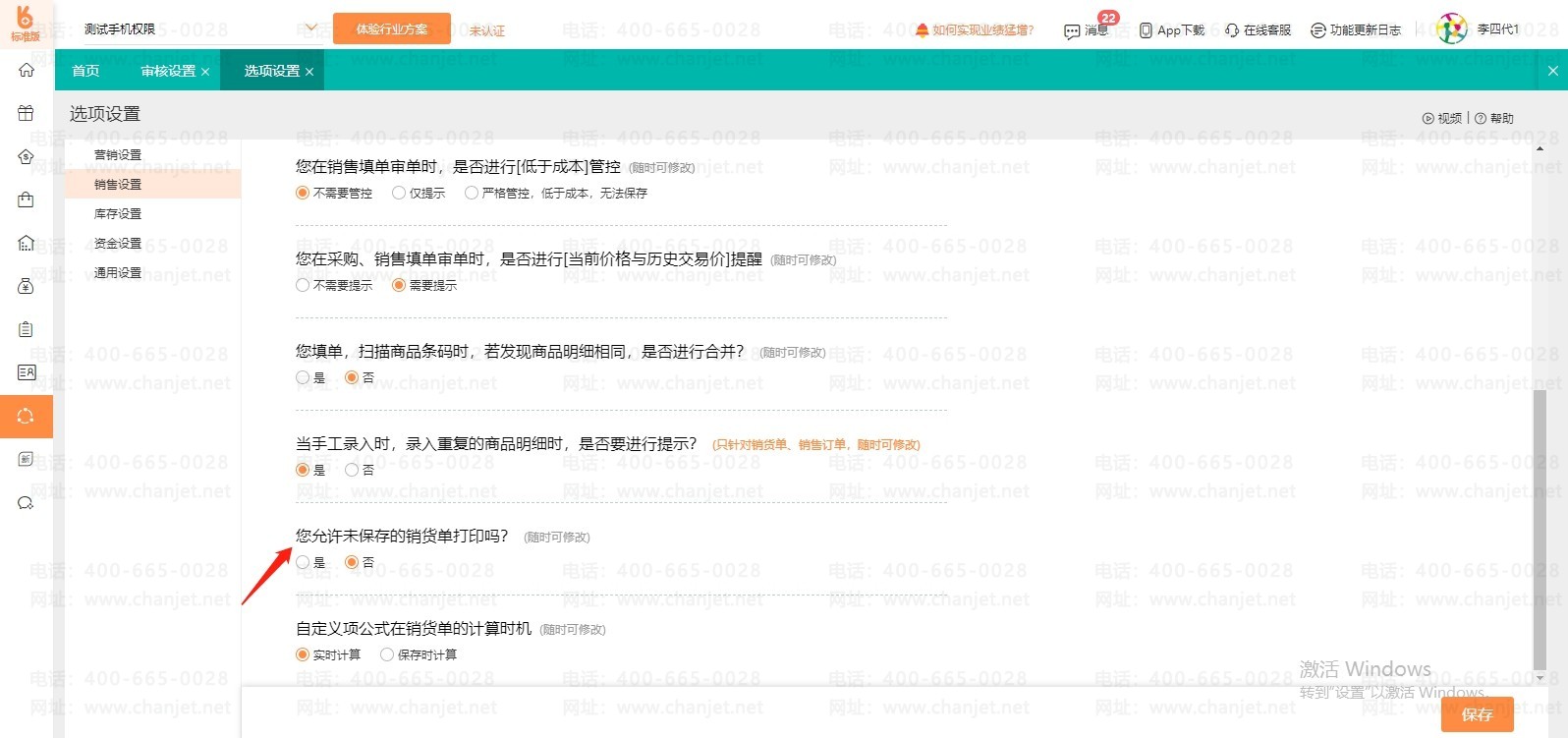Viewport: 1568px width, 738px height.
Task: Open the 如何实现业绩猛增? link
Action: pos(975,30)
